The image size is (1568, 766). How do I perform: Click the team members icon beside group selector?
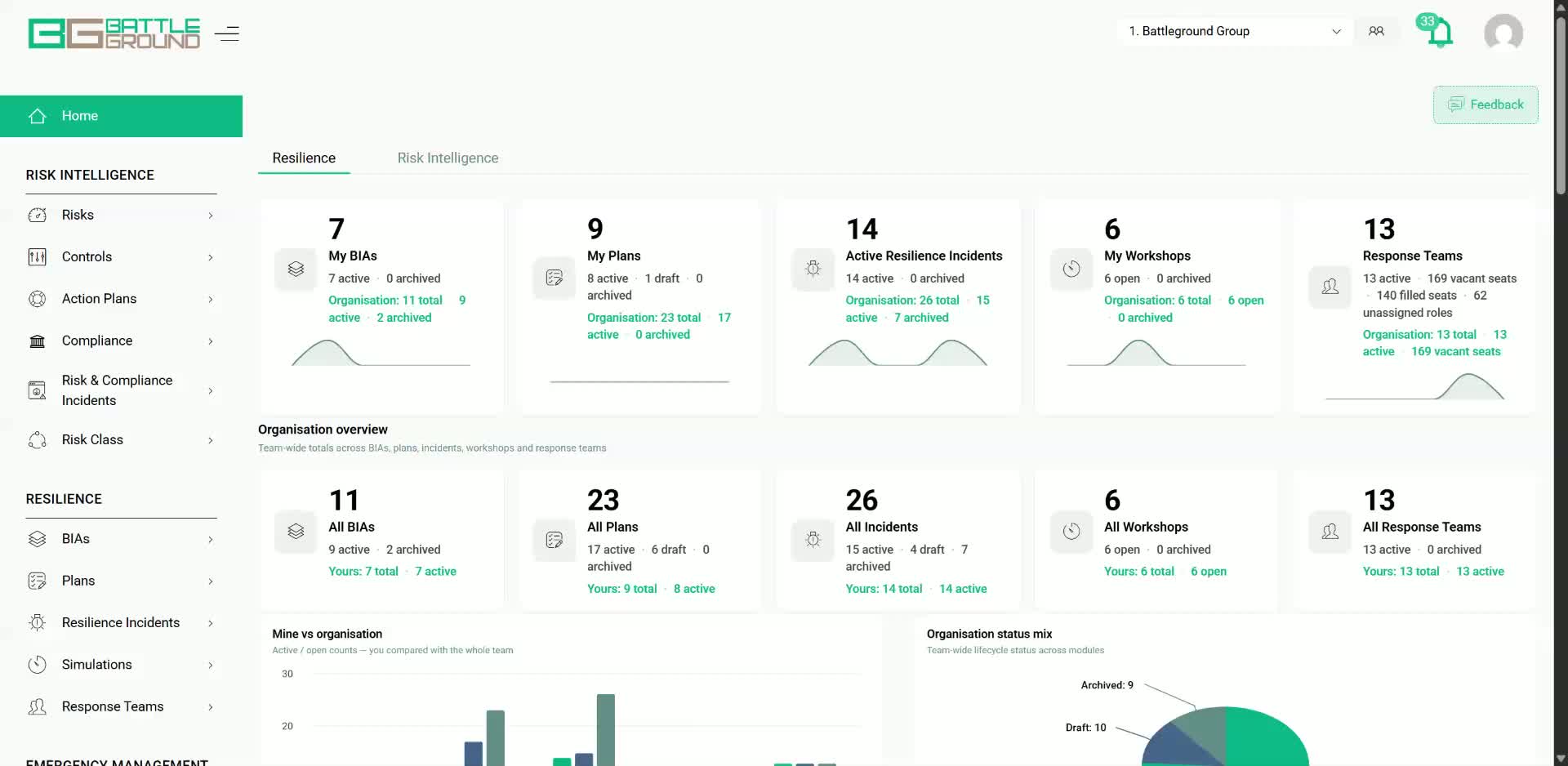click(x=1376, y=31)
